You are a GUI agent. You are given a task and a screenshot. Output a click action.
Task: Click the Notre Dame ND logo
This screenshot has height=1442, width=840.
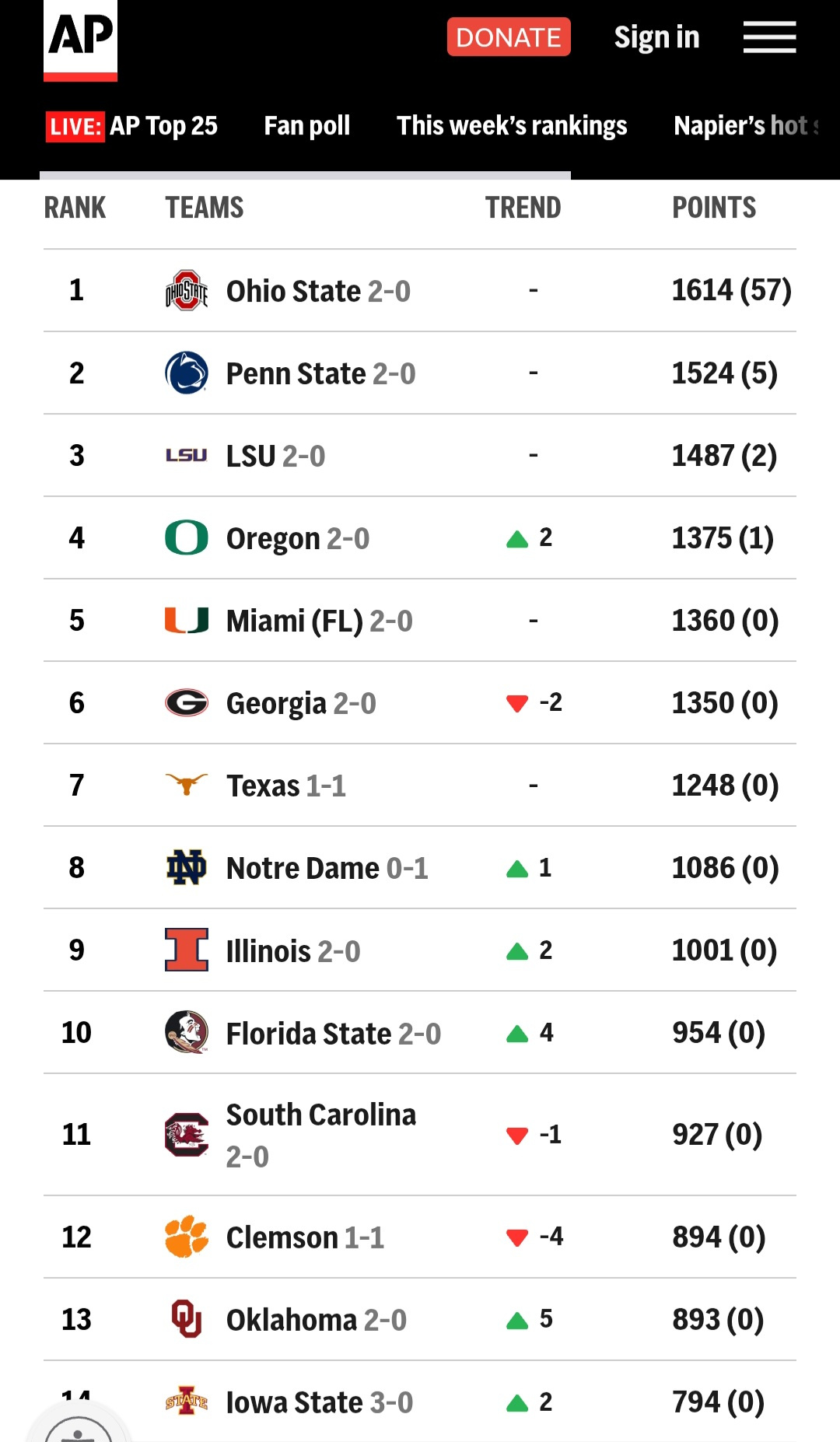click(x=187, y=868)
